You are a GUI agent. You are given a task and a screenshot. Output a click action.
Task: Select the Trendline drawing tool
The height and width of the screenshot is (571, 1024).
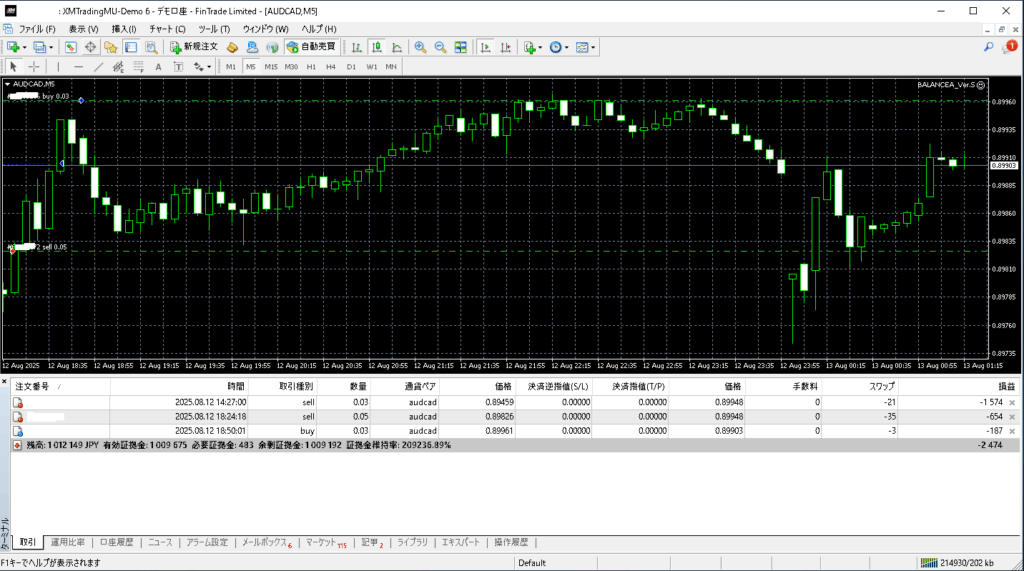click(98, 67)
